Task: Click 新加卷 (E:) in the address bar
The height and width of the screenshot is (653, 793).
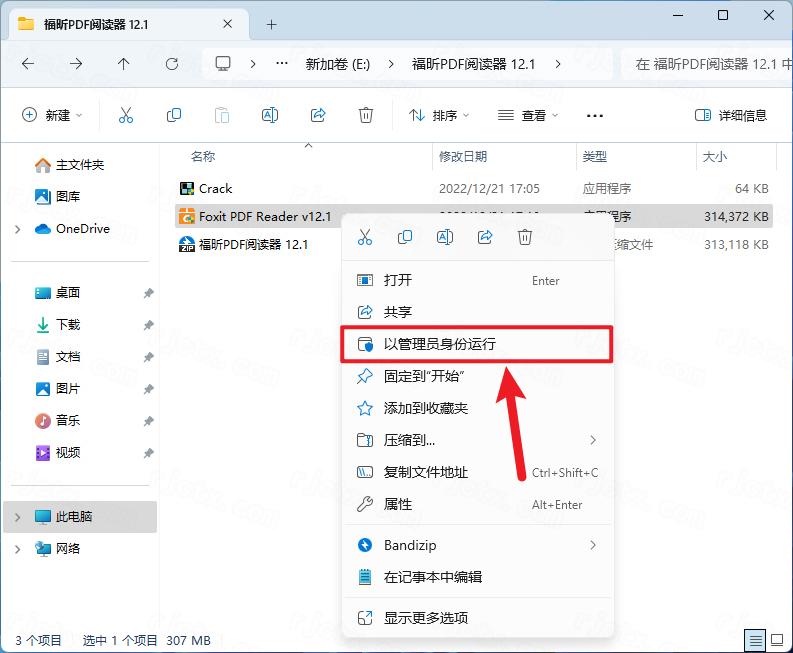Action: tap(337, 64)
